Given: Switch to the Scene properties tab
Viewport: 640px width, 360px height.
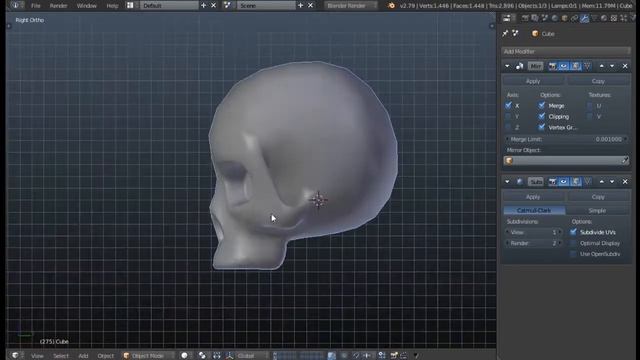Looking at the screenshot, I should (x=544, y=18).
